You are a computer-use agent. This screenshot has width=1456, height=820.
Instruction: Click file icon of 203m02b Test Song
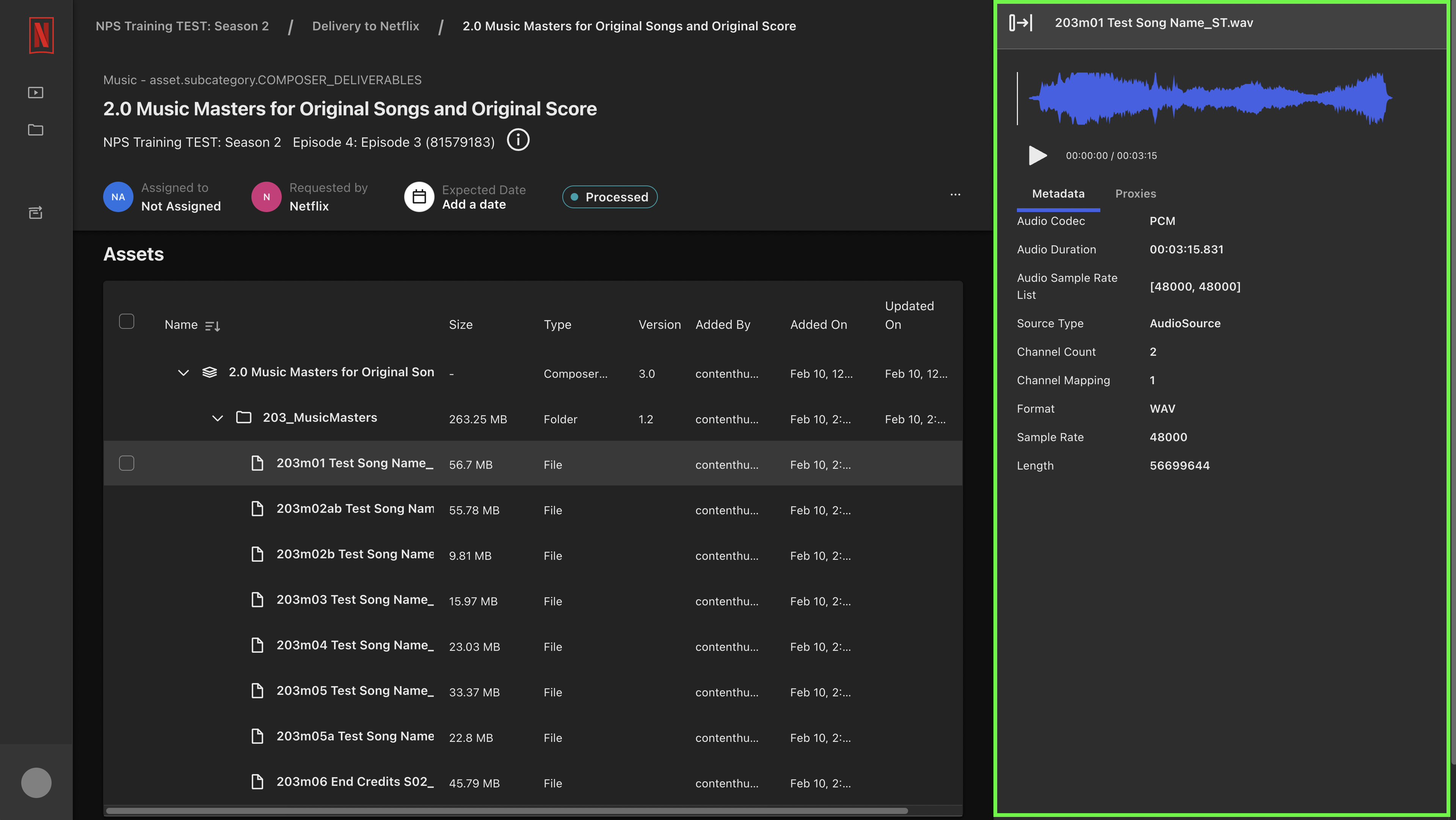tap(257, 554)
